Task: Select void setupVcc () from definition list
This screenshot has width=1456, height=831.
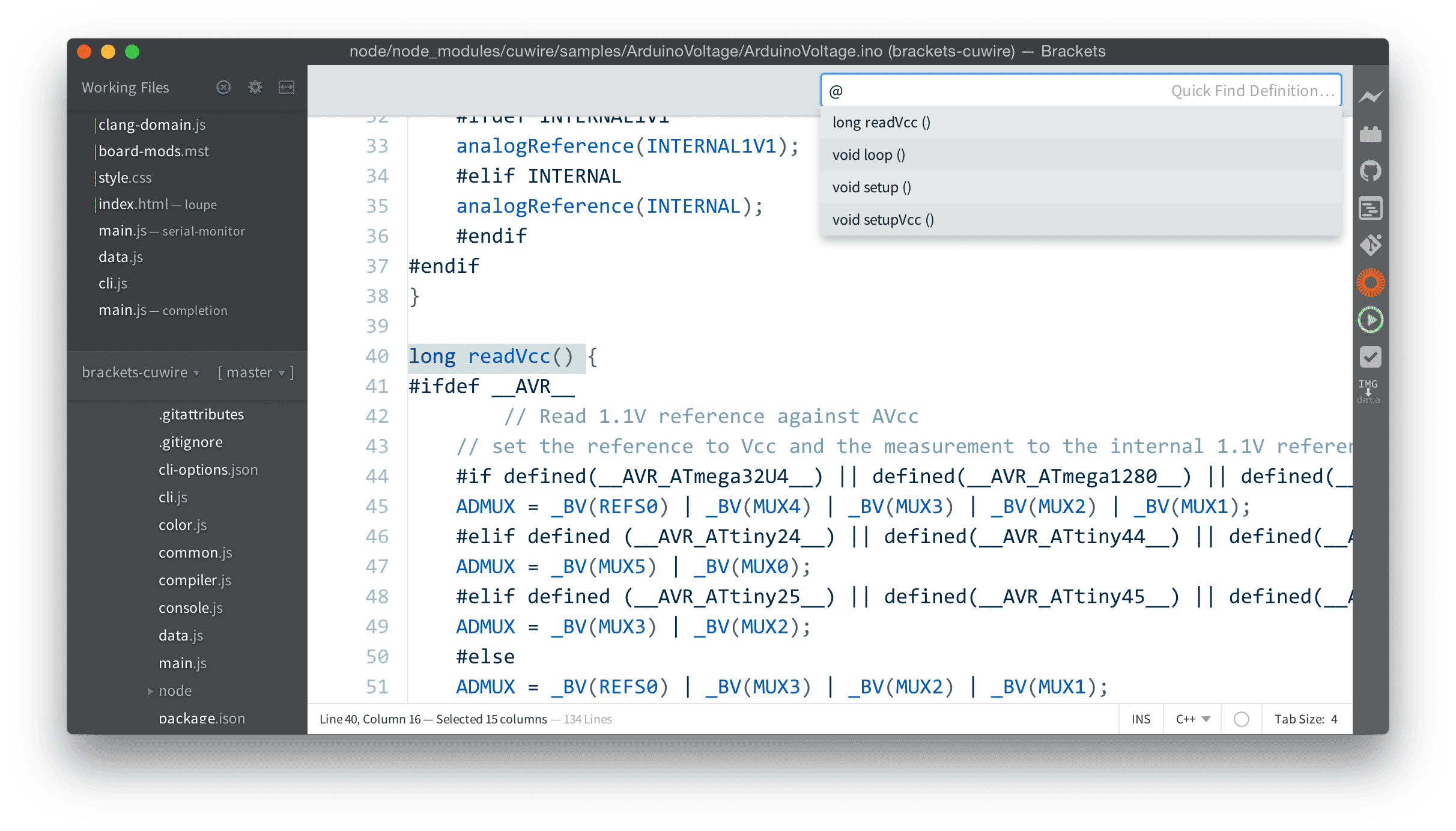Action: [883, 220]
